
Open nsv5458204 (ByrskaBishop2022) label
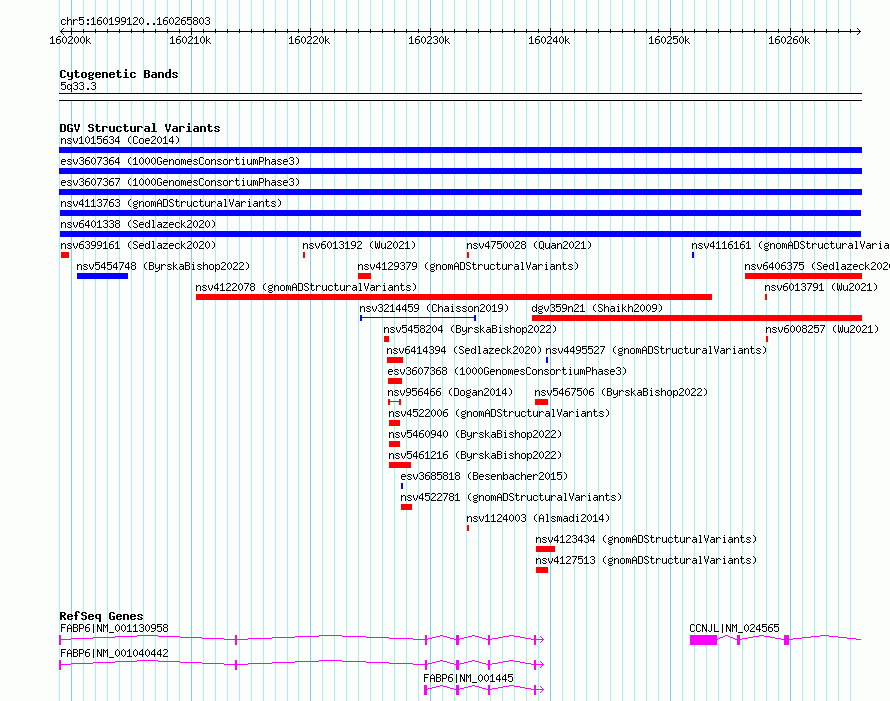click(x=470, y=329)
